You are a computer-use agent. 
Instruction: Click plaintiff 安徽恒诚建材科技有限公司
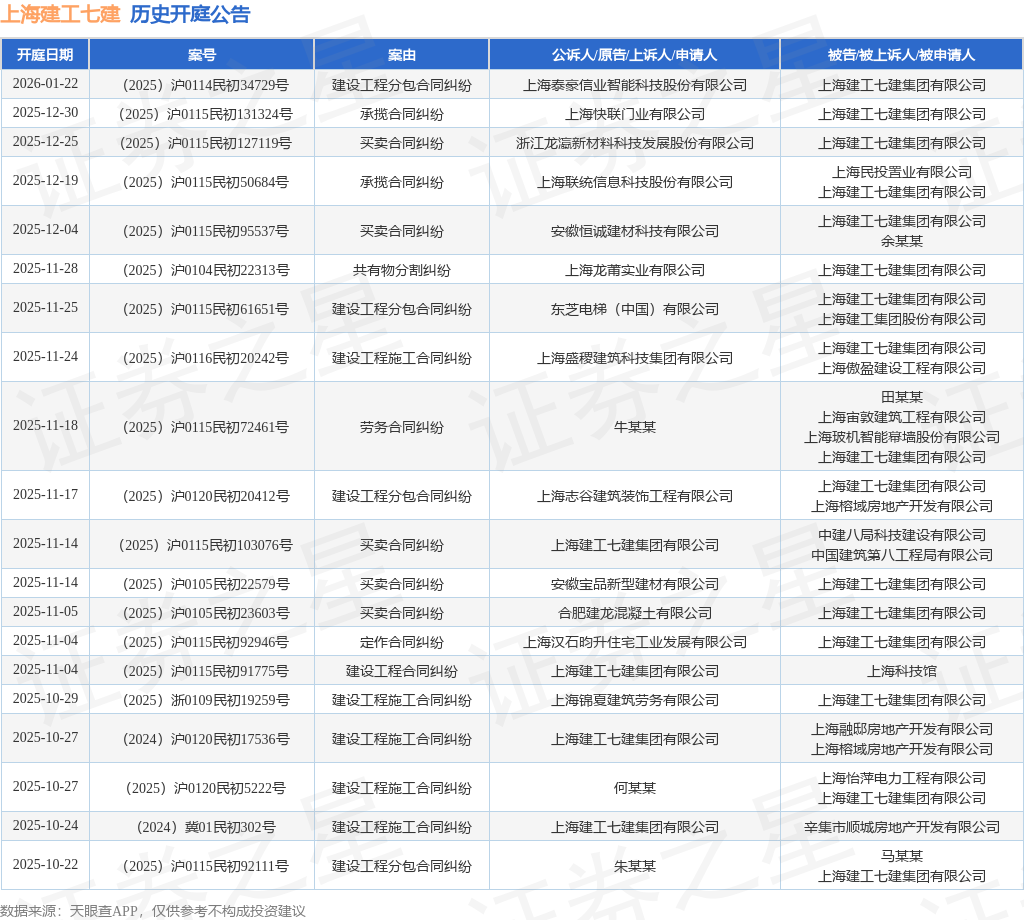click(x=635, y=231)
